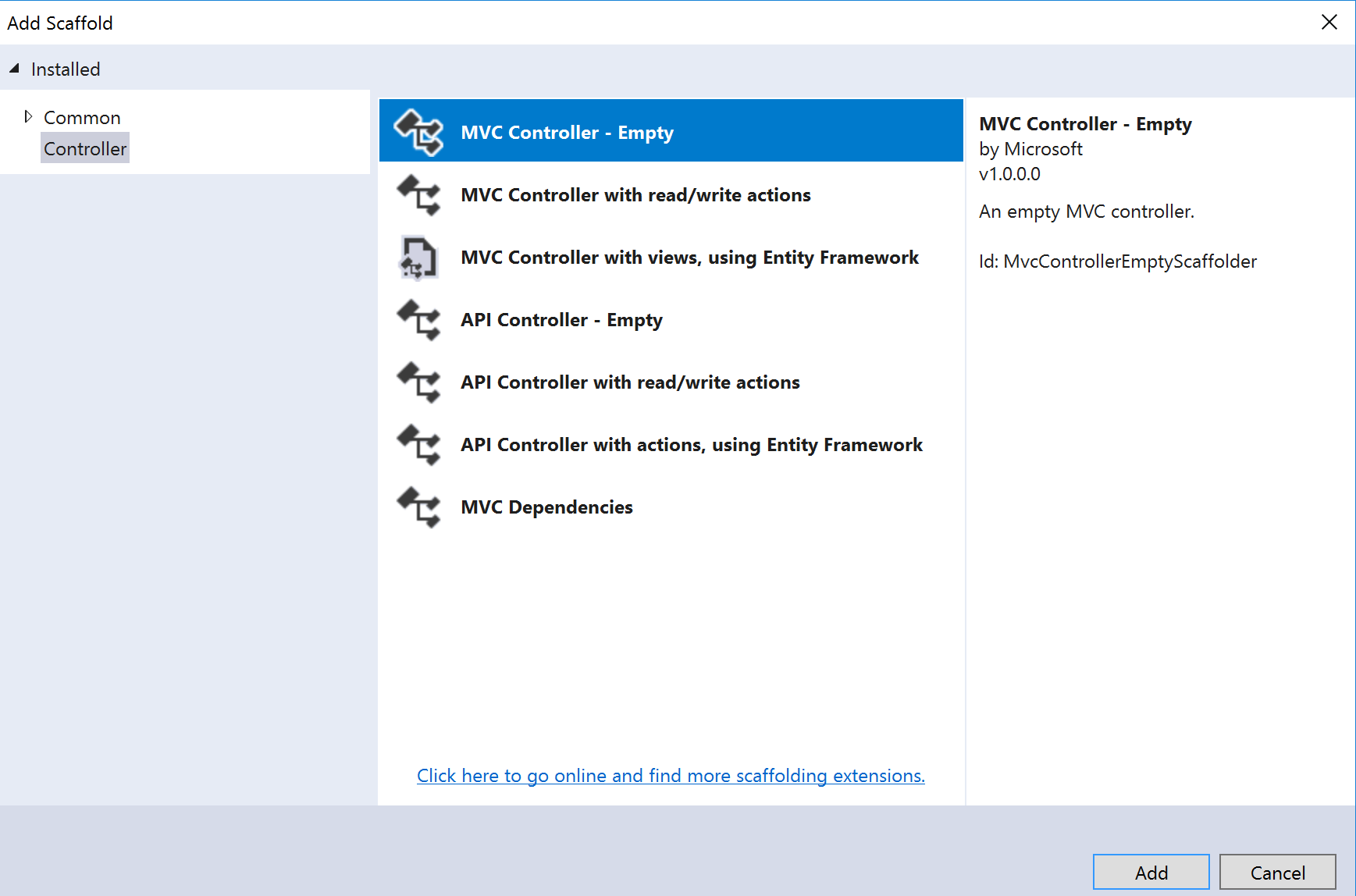The width and height of the screenshot is (1356, 896).
Task: Click the 'An empty MVC controller.' description
Action: click(x=1087, y=212)
